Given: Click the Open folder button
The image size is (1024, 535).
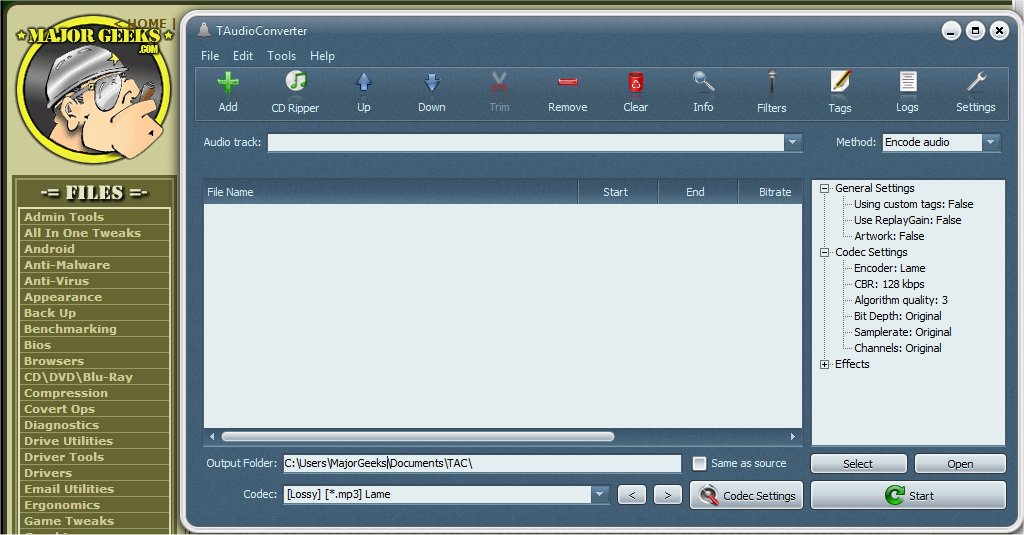Looking at the screenshot, I should point(960,464).
